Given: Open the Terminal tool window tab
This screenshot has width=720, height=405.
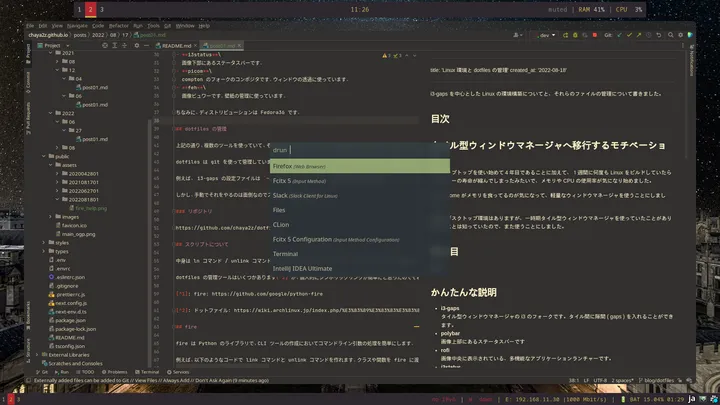Looking at the screenshot, I should click(x=147, y=372).
